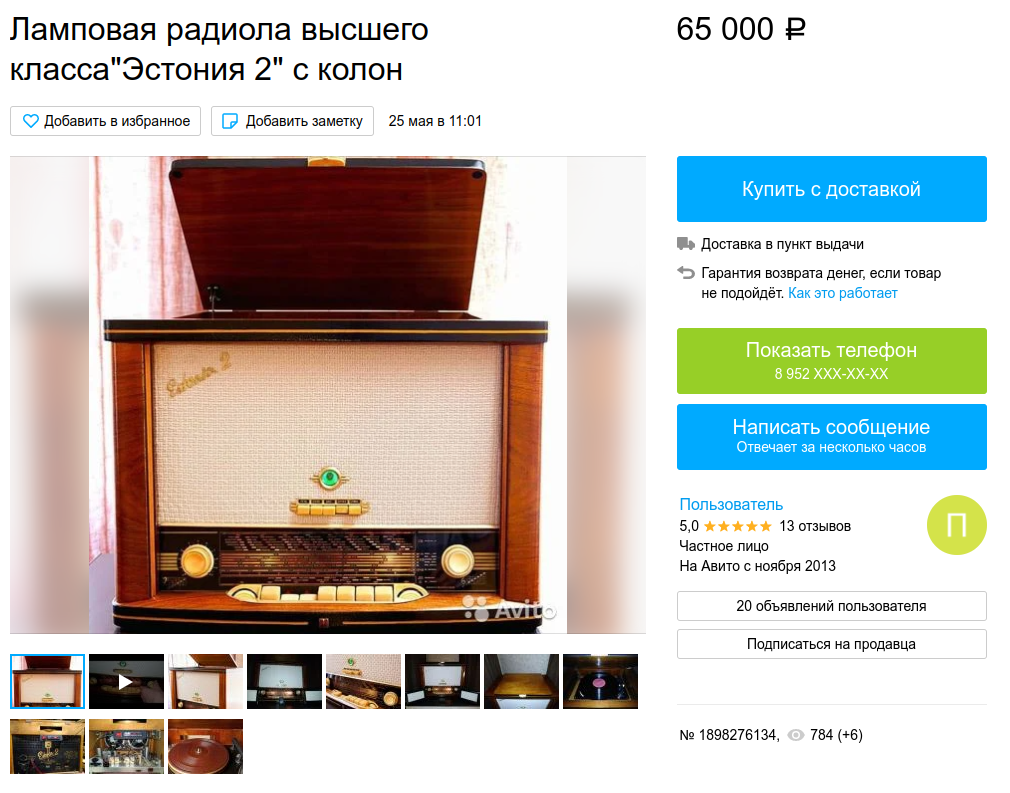Subscribe with Подписаться на продавца

[x=832, y=644]
